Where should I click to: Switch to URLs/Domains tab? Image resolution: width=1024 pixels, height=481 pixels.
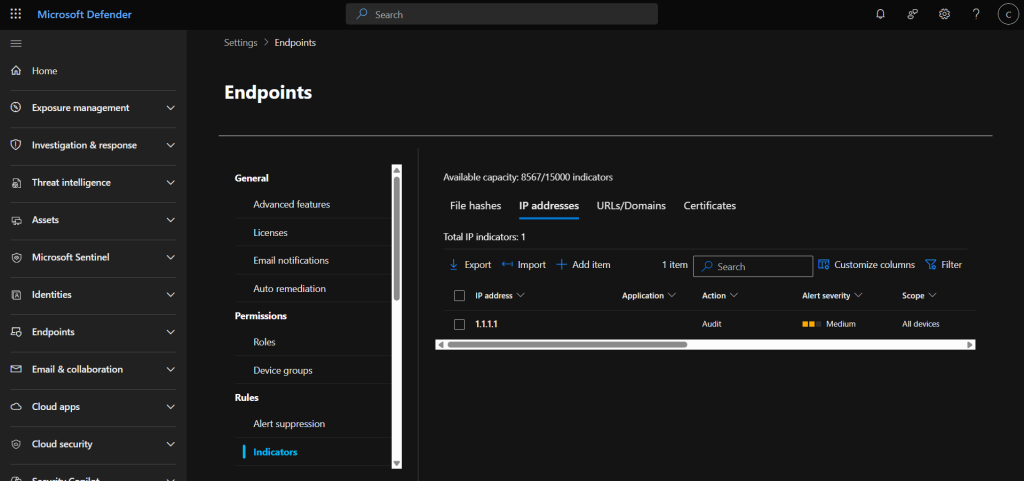coord(631,206)
